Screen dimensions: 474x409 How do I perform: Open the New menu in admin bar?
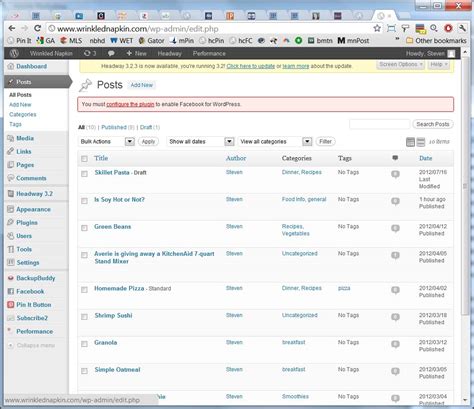(137, 53)
